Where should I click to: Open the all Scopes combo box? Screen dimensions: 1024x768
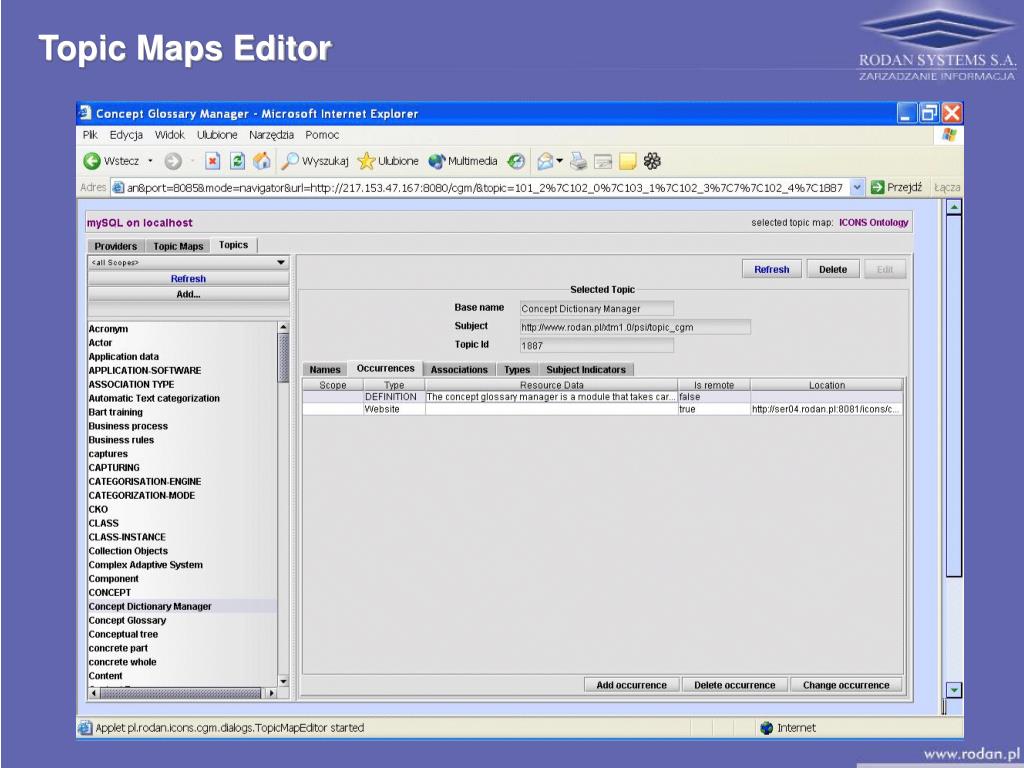(x=189, y=263)
